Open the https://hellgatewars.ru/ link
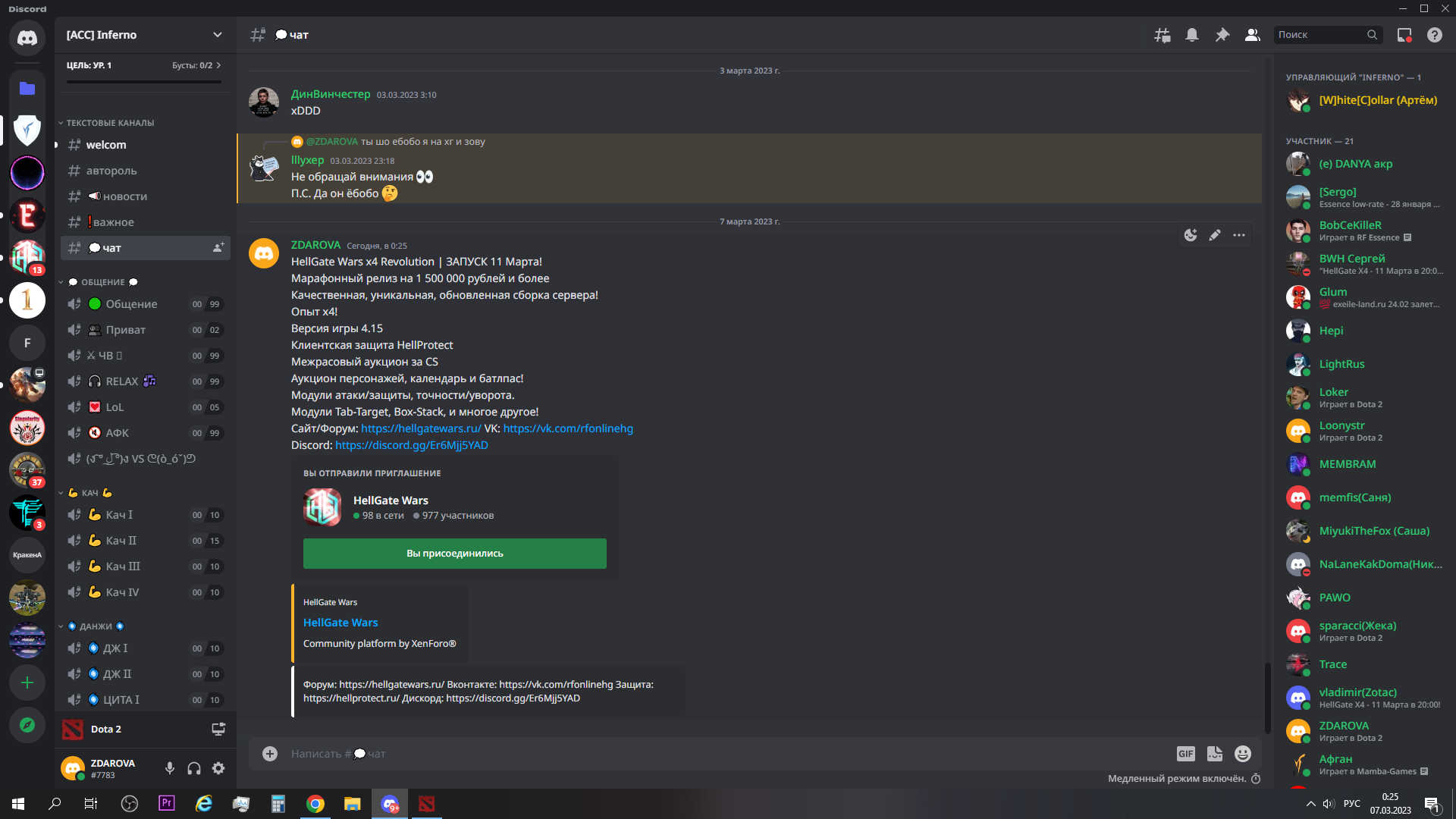This screenshot has width=1456, height=819. (x=421, y=428)
